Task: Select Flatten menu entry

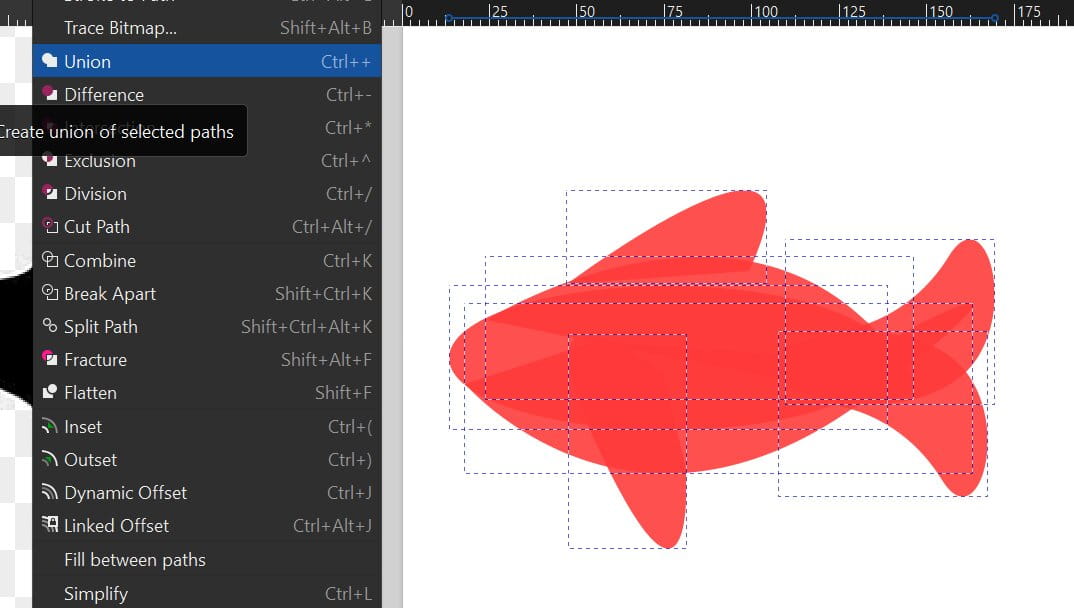Action: click(x=207, y=393)
